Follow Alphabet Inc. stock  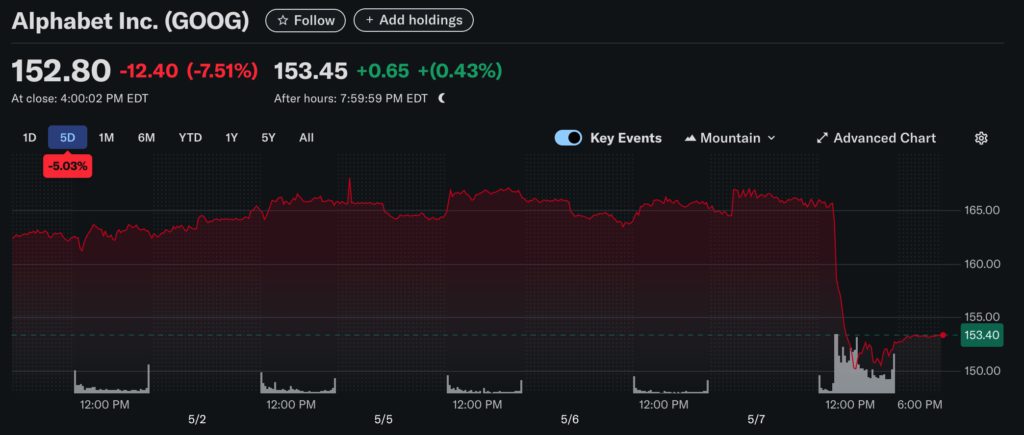(306, 20)
